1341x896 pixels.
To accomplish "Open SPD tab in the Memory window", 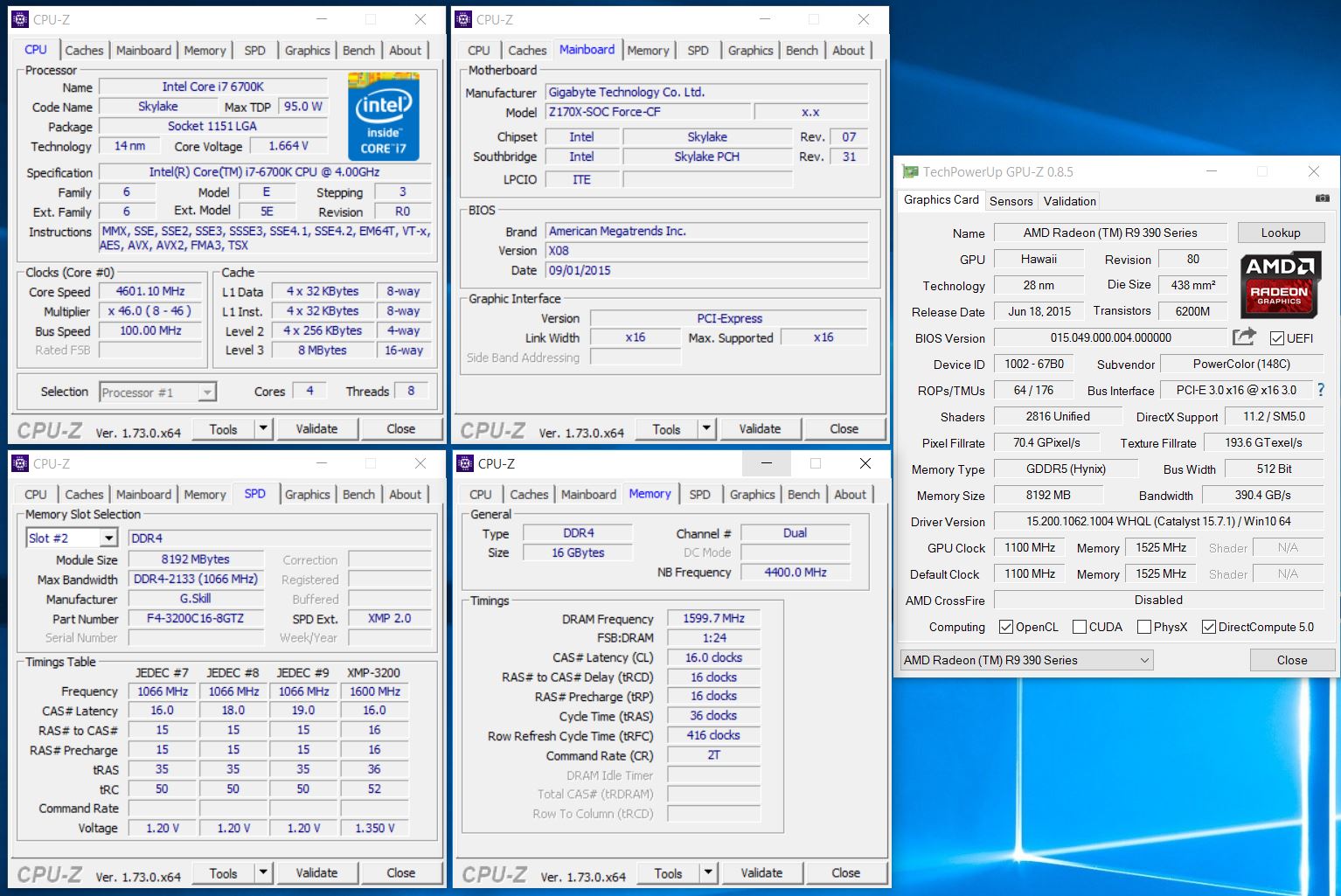I will tap(699, 494).
